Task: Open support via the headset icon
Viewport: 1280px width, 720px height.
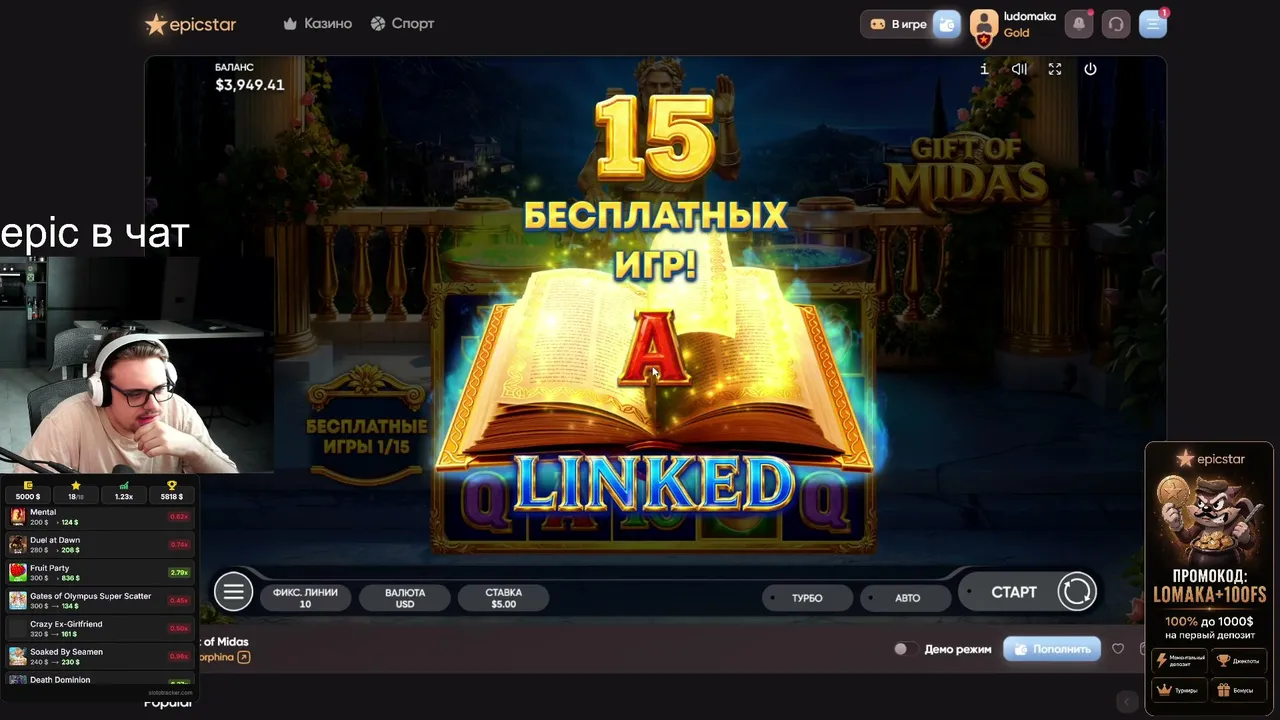Action: [x=1116, y=24]
